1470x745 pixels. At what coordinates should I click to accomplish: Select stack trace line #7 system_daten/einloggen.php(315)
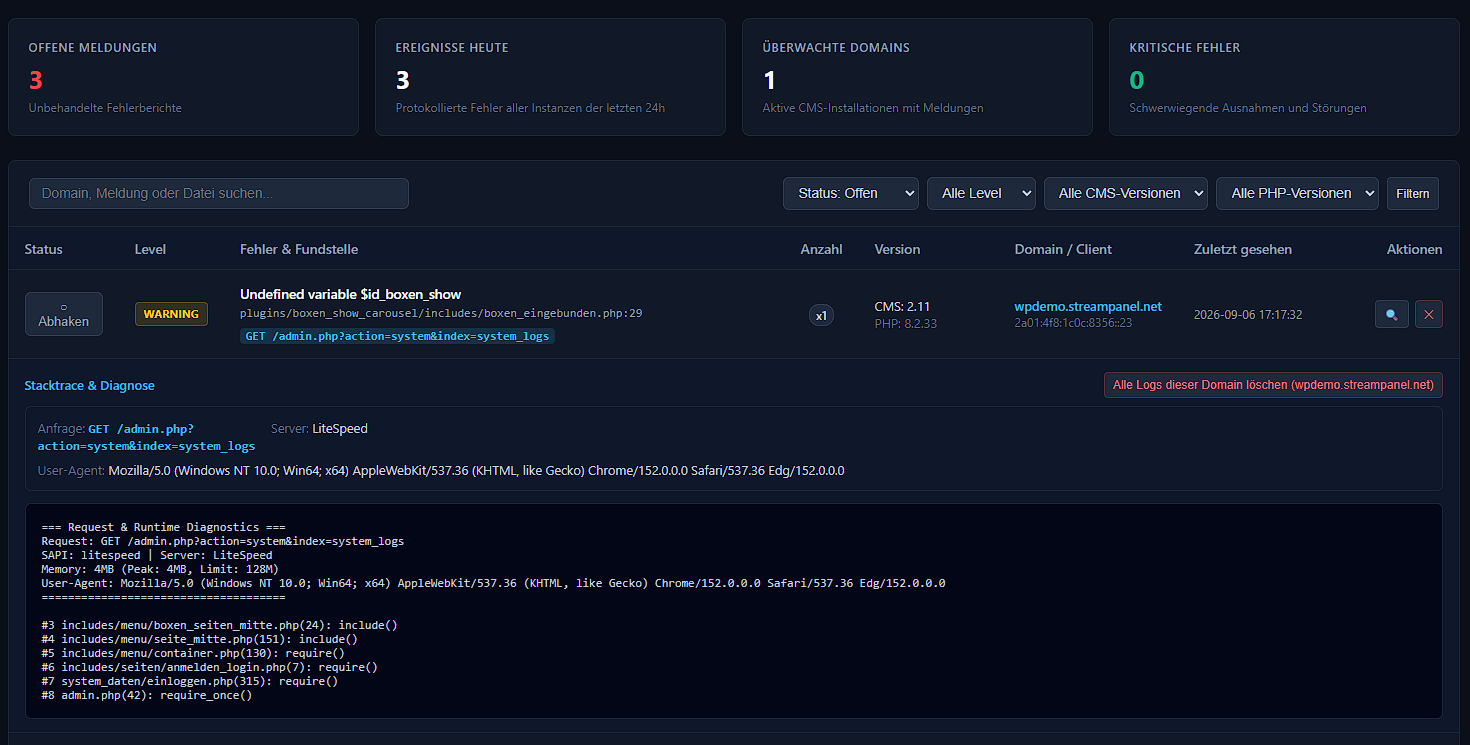(190, 681)
